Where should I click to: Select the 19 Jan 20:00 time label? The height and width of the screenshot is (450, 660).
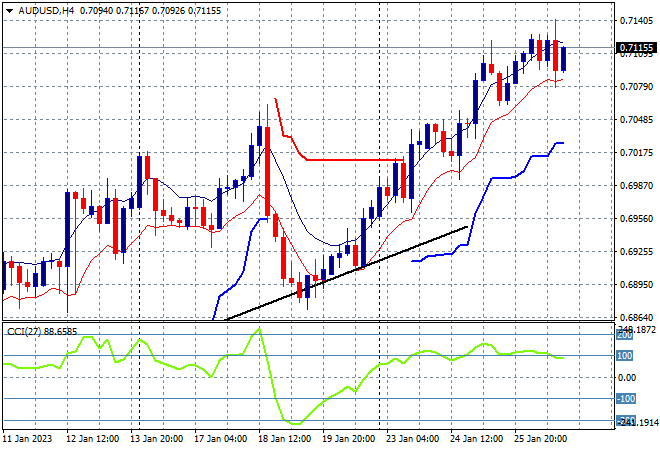point(349,439)
